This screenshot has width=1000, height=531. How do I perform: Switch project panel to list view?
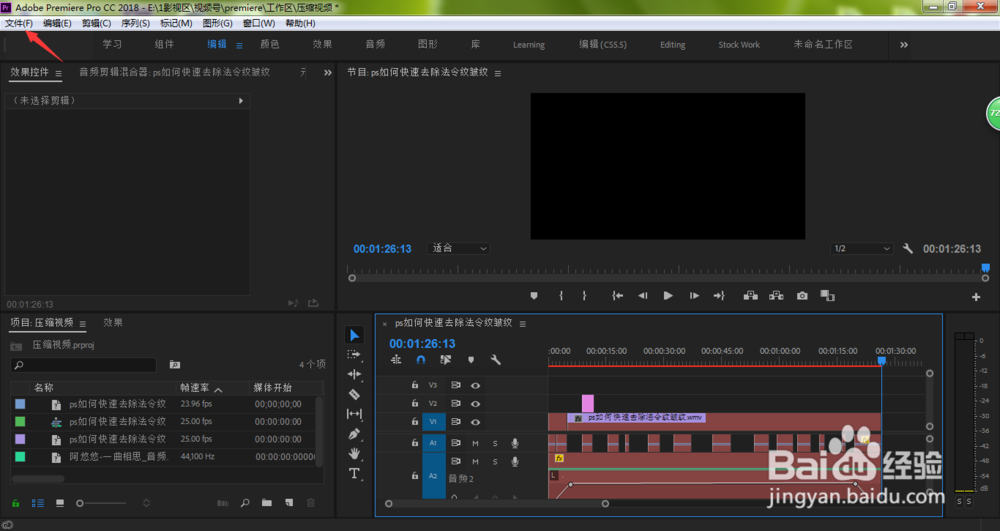(38, 503)
